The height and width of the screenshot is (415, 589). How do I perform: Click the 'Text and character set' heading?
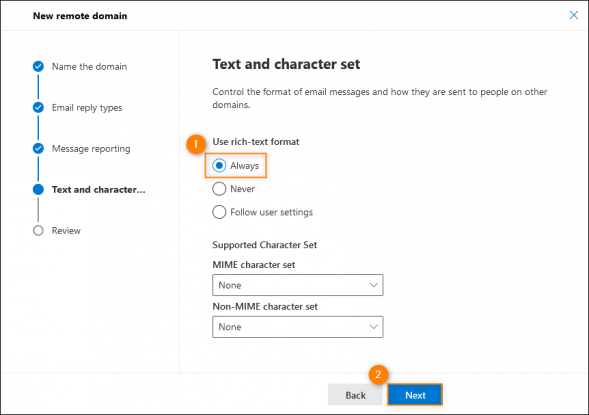point(286,64)
